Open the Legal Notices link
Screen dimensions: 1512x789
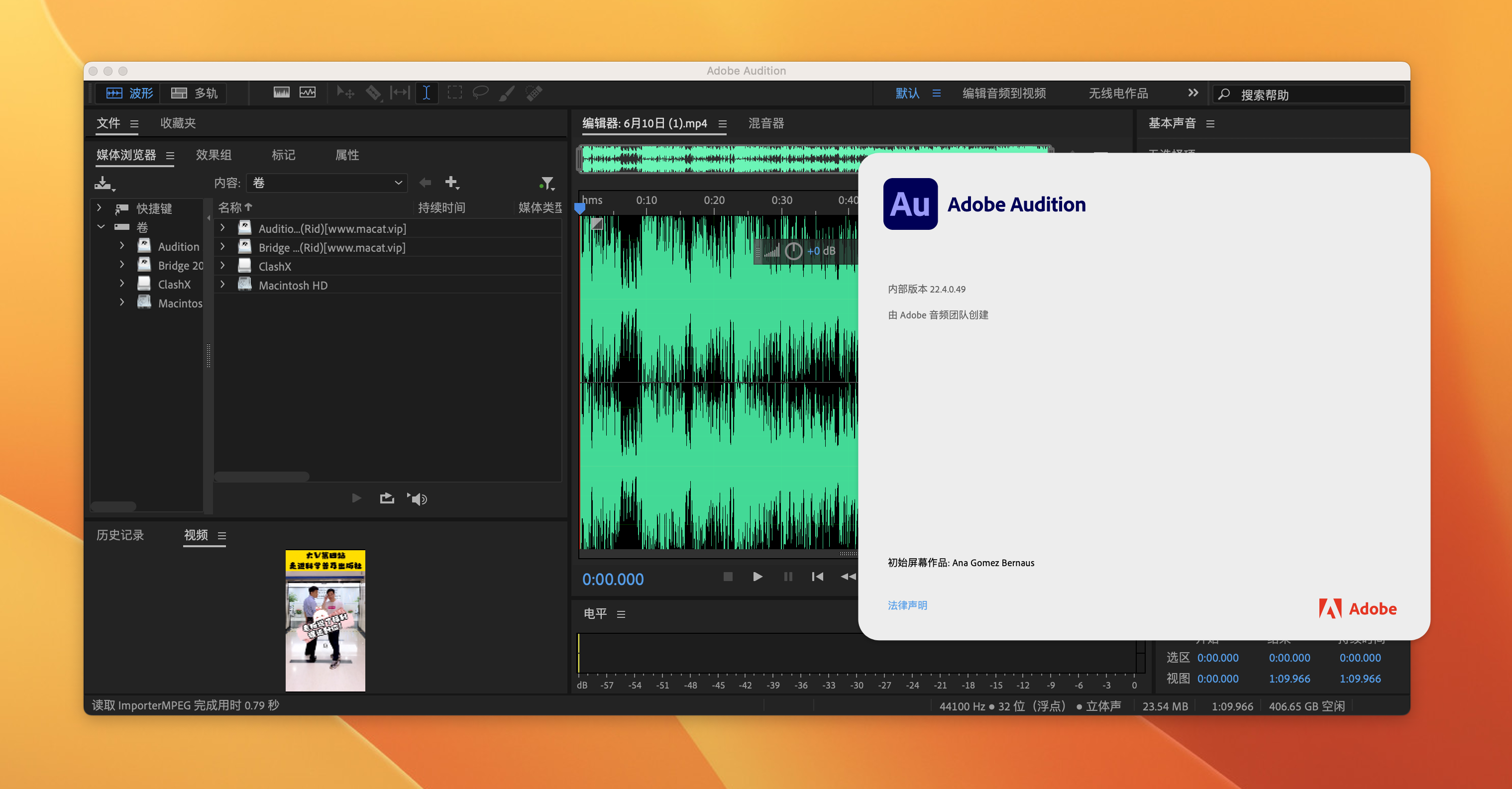click(907, 605)
